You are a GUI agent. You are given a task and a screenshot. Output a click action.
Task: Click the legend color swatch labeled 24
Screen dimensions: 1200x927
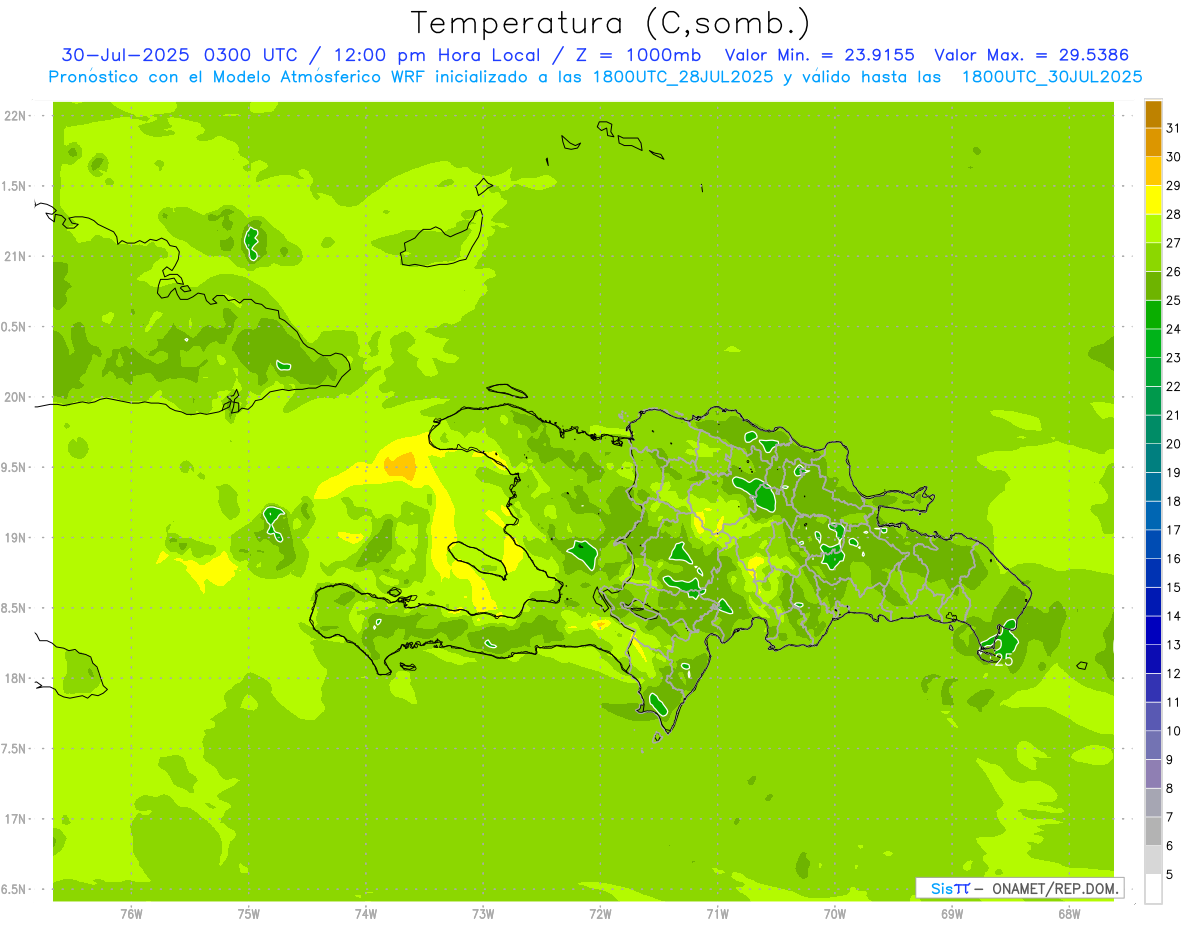[x=1153, y=315]
